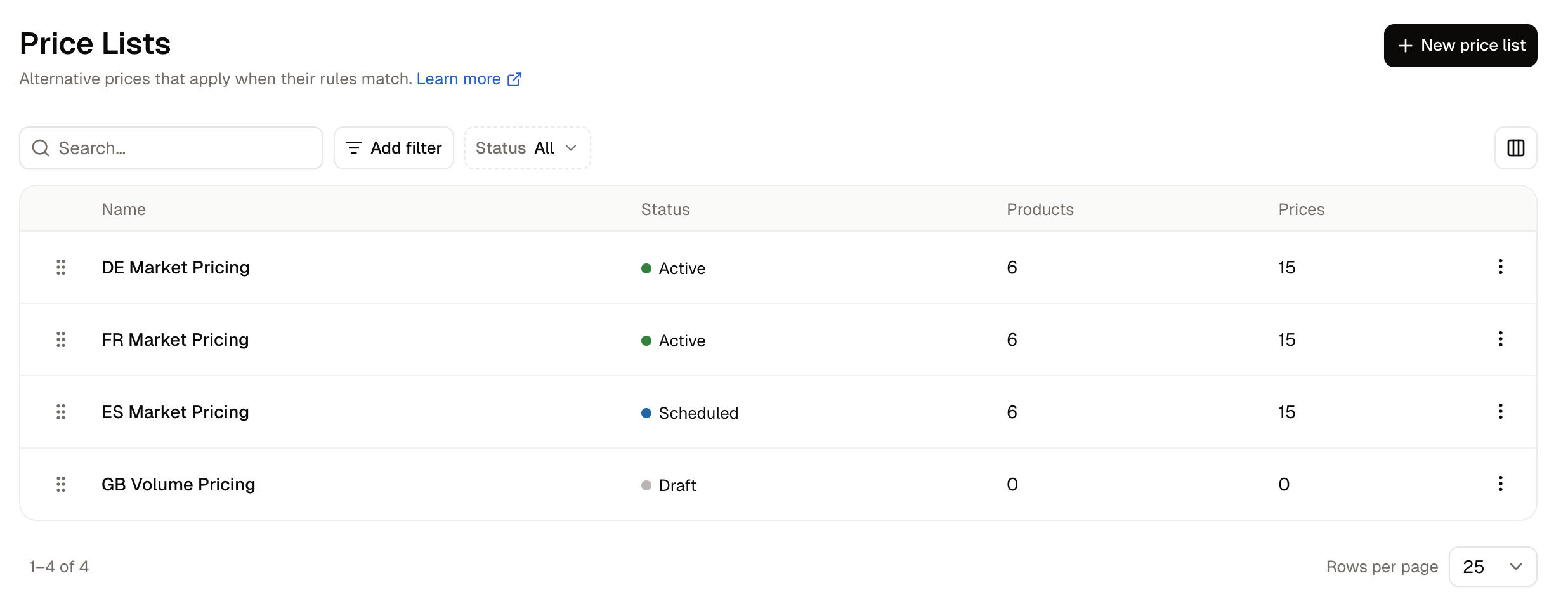Create a New price list
Viewport: 1568px width, 599px height.
pyautogui.click(x=1460, y=46)
